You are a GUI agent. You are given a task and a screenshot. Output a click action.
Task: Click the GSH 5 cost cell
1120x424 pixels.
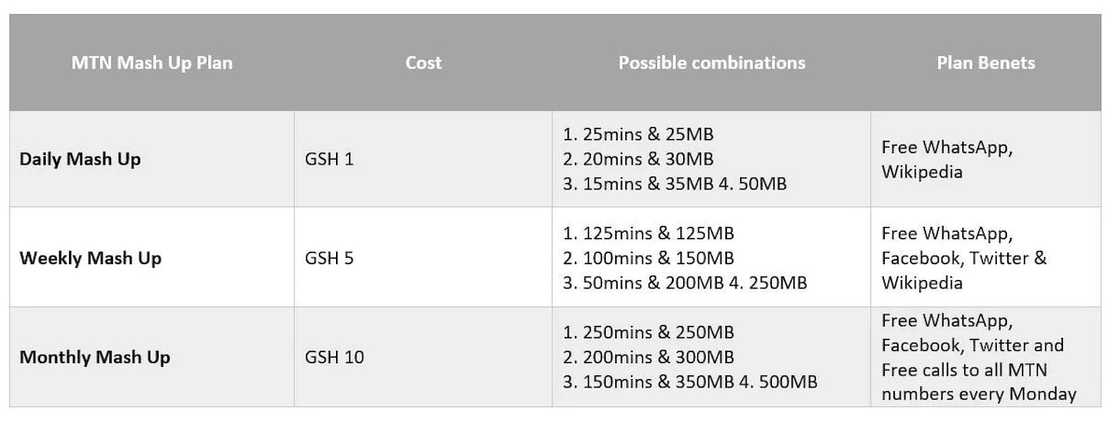(329, 258)
